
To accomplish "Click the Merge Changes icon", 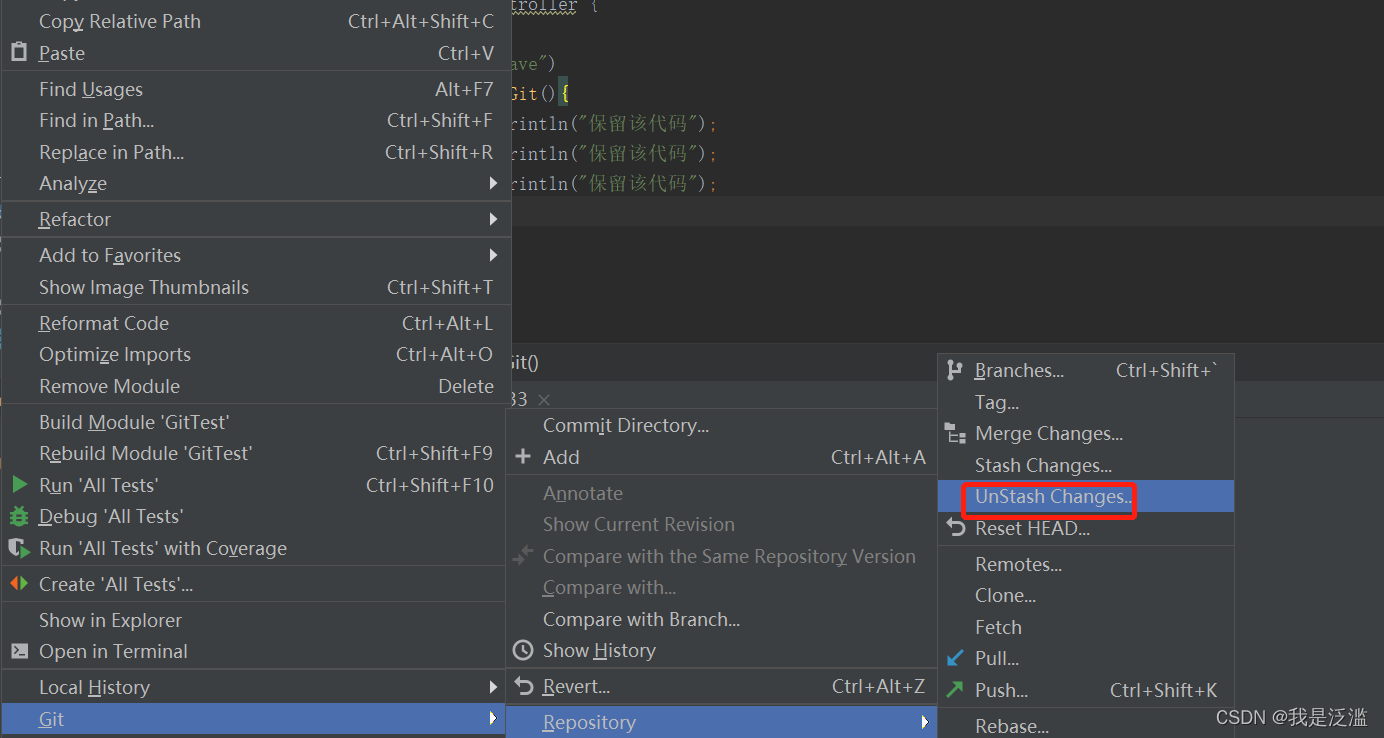I will 955,433.
